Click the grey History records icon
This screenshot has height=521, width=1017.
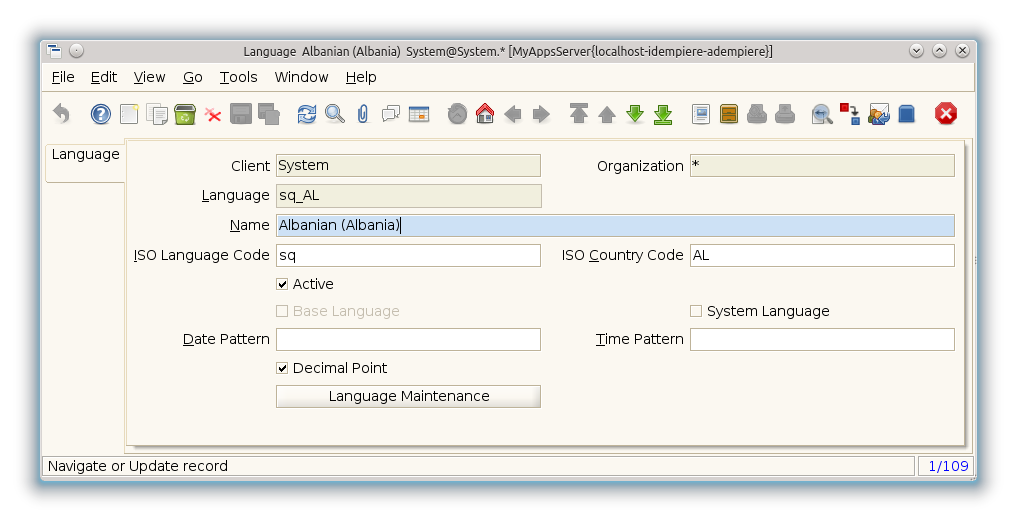tap(457, 114)
